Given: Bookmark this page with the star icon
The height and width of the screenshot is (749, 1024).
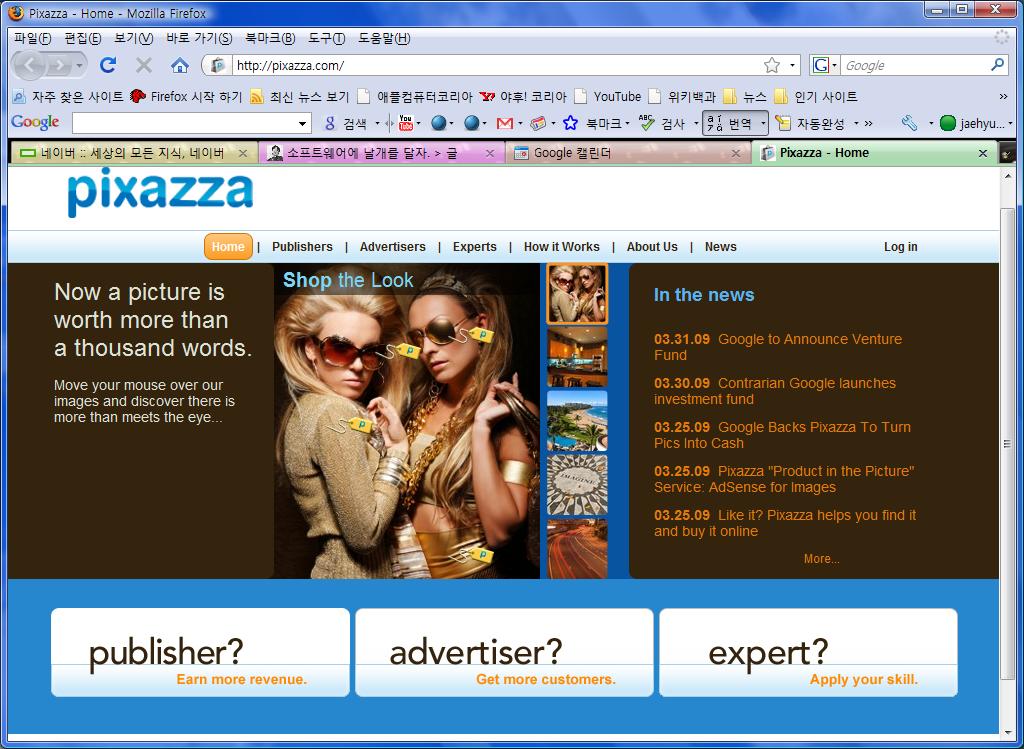Looking at the screenshot, I should tap(772, 65).
